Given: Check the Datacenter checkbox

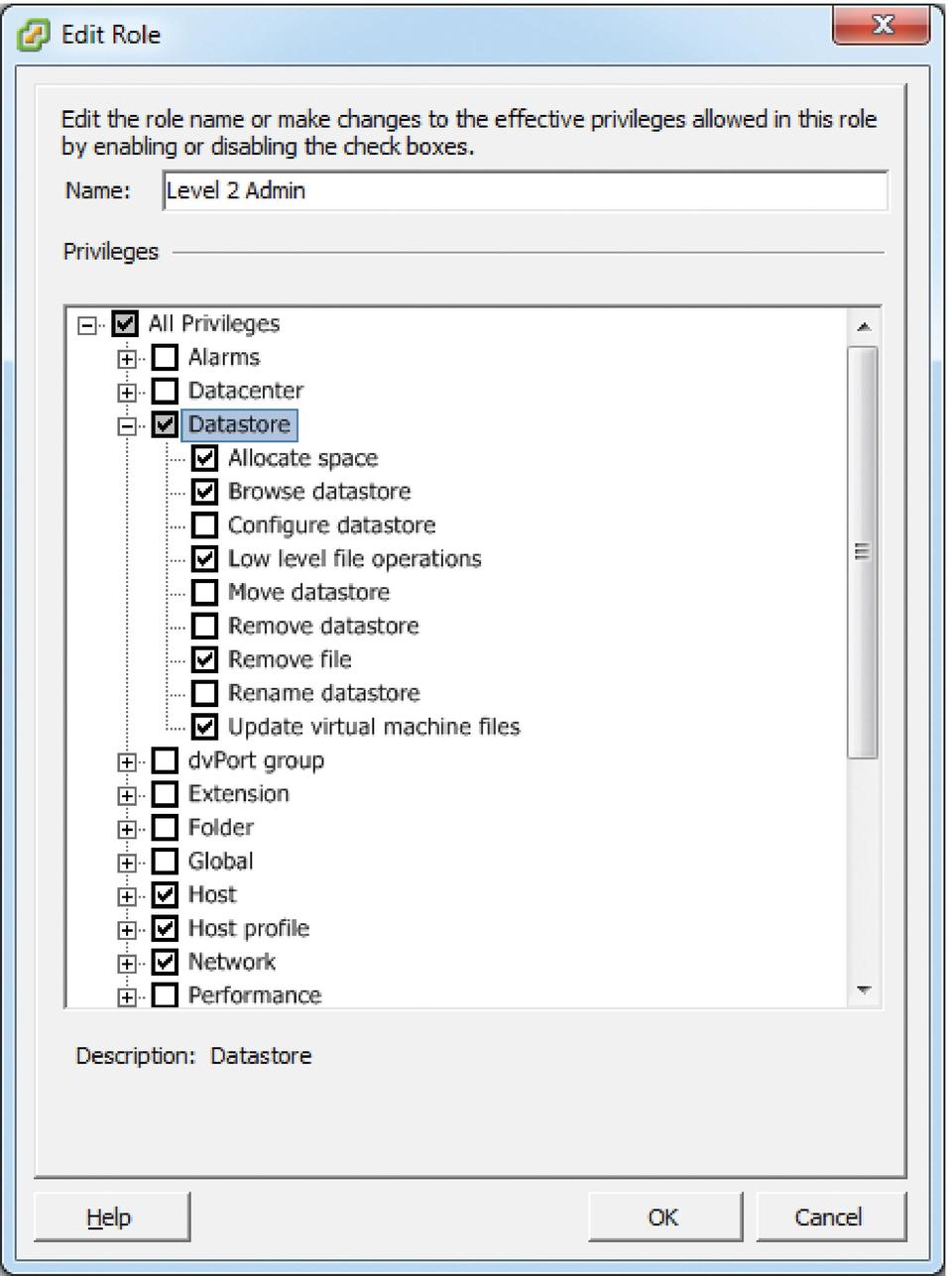Looking at the screenshot, I should (165, 391).
